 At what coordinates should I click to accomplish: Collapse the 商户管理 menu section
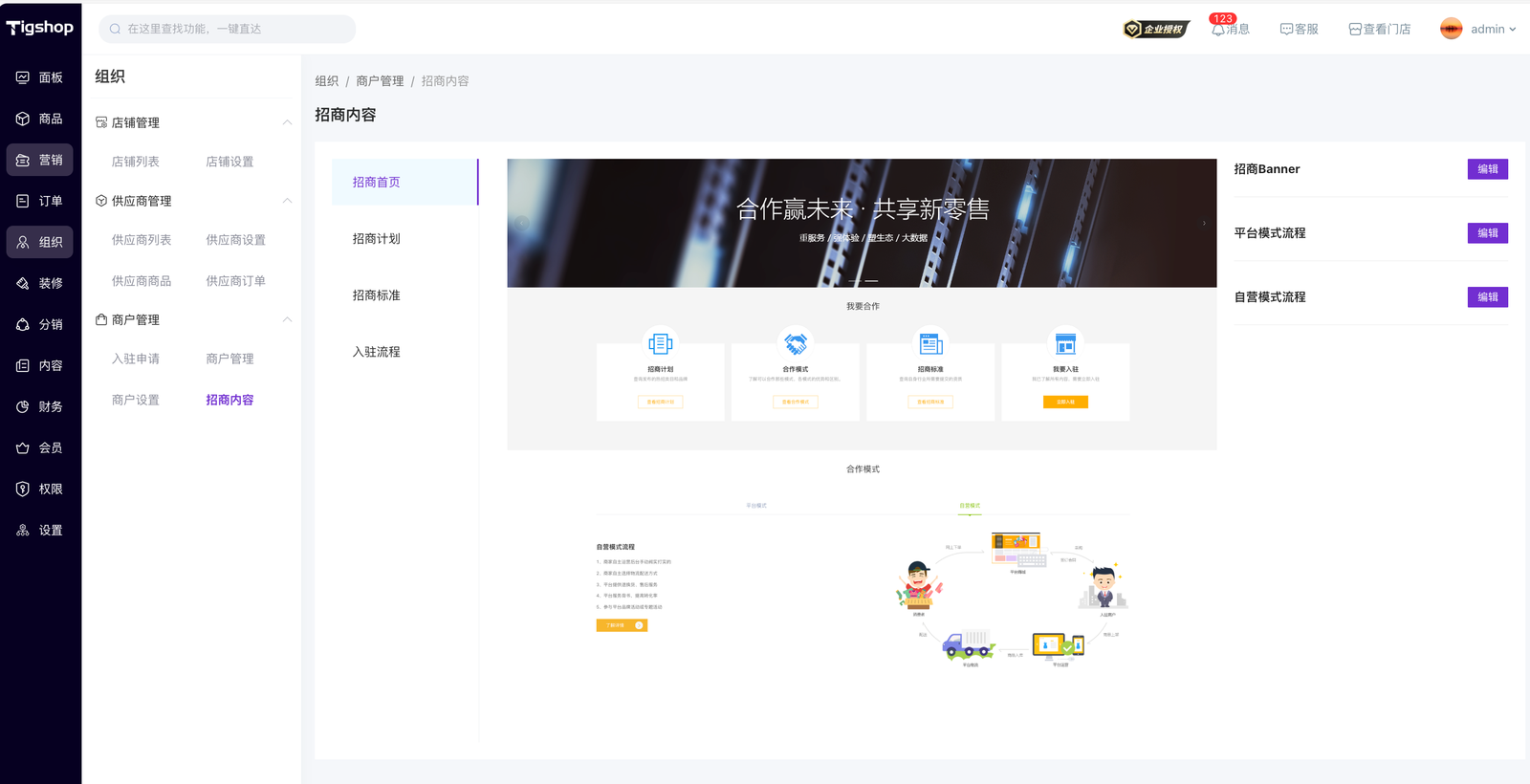pos(287,319)
